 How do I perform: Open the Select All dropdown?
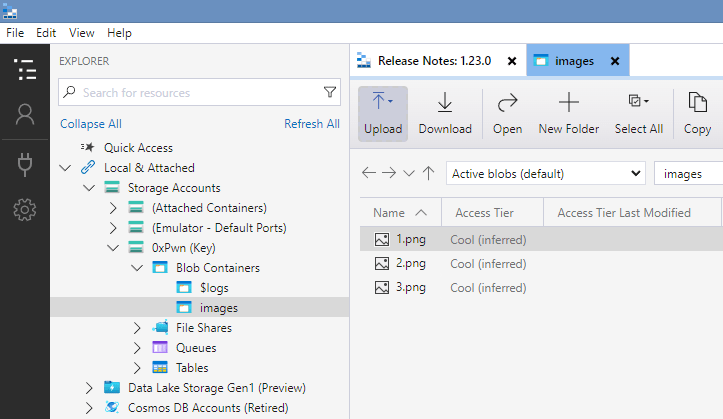click(x=639, y=112)
